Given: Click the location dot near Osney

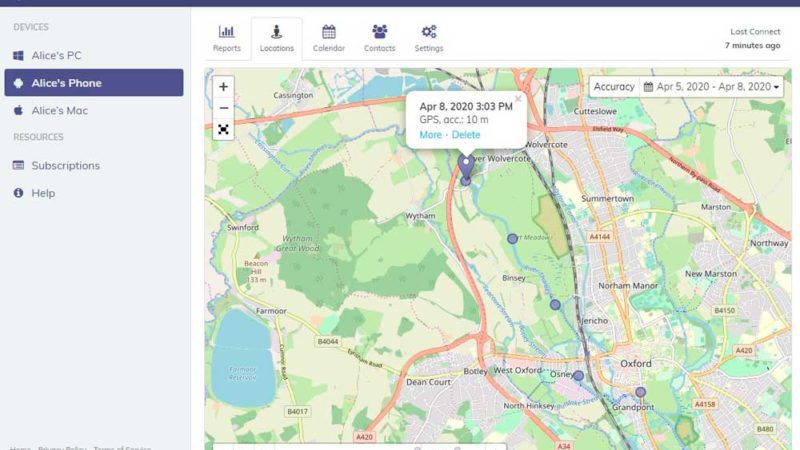Looking at the screenshot, I should (578, 376).
